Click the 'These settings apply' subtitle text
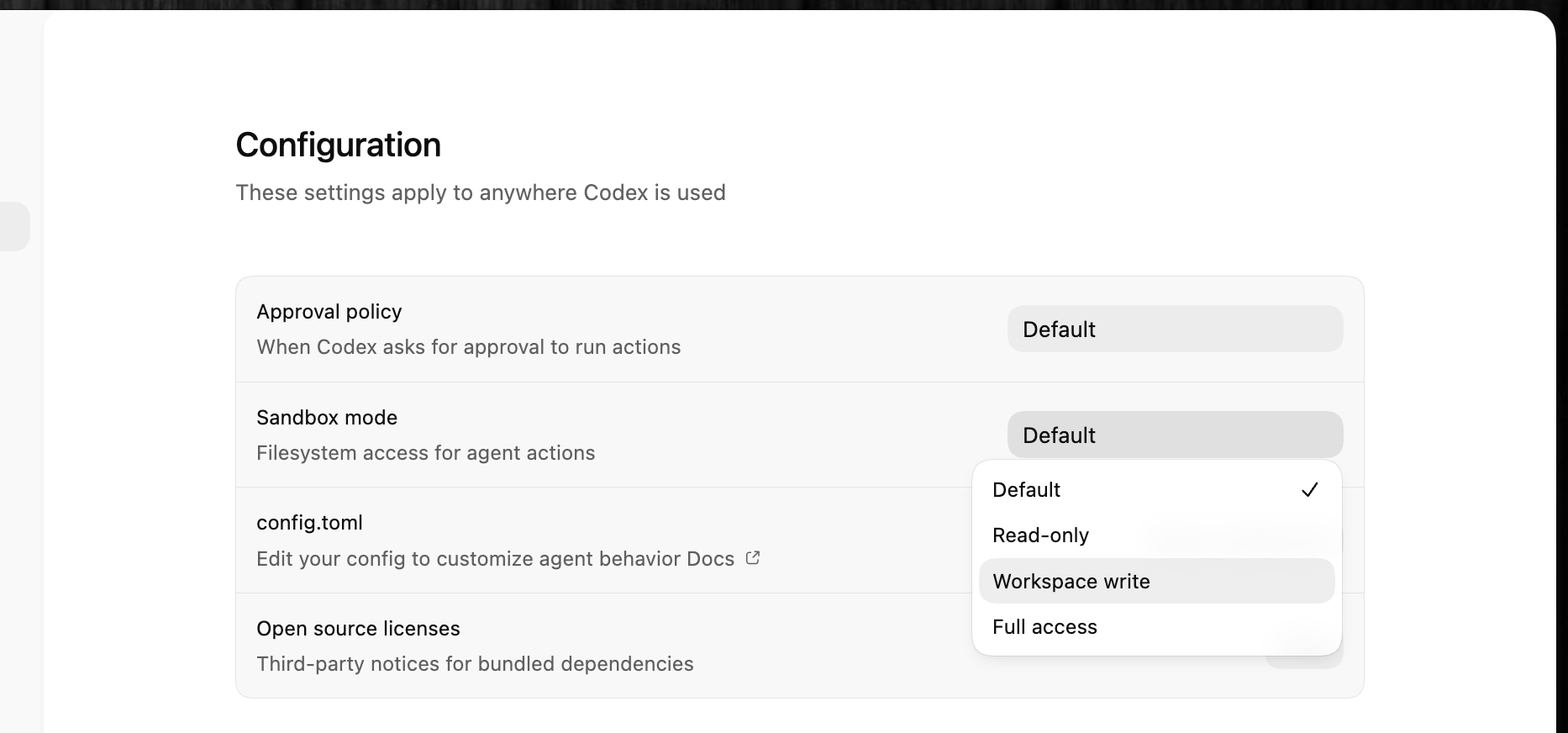The height and width of the screenshot is (733, 1568). click(480, 192)
